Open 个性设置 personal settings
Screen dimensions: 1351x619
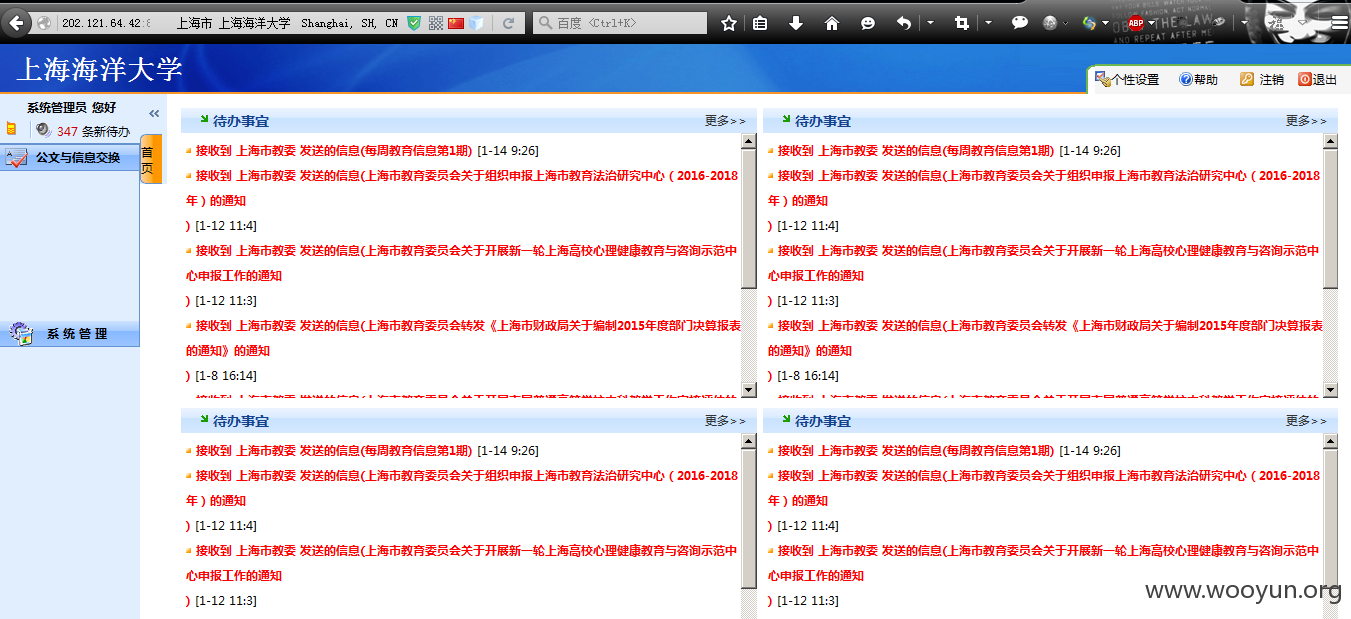coord(1127,79)
